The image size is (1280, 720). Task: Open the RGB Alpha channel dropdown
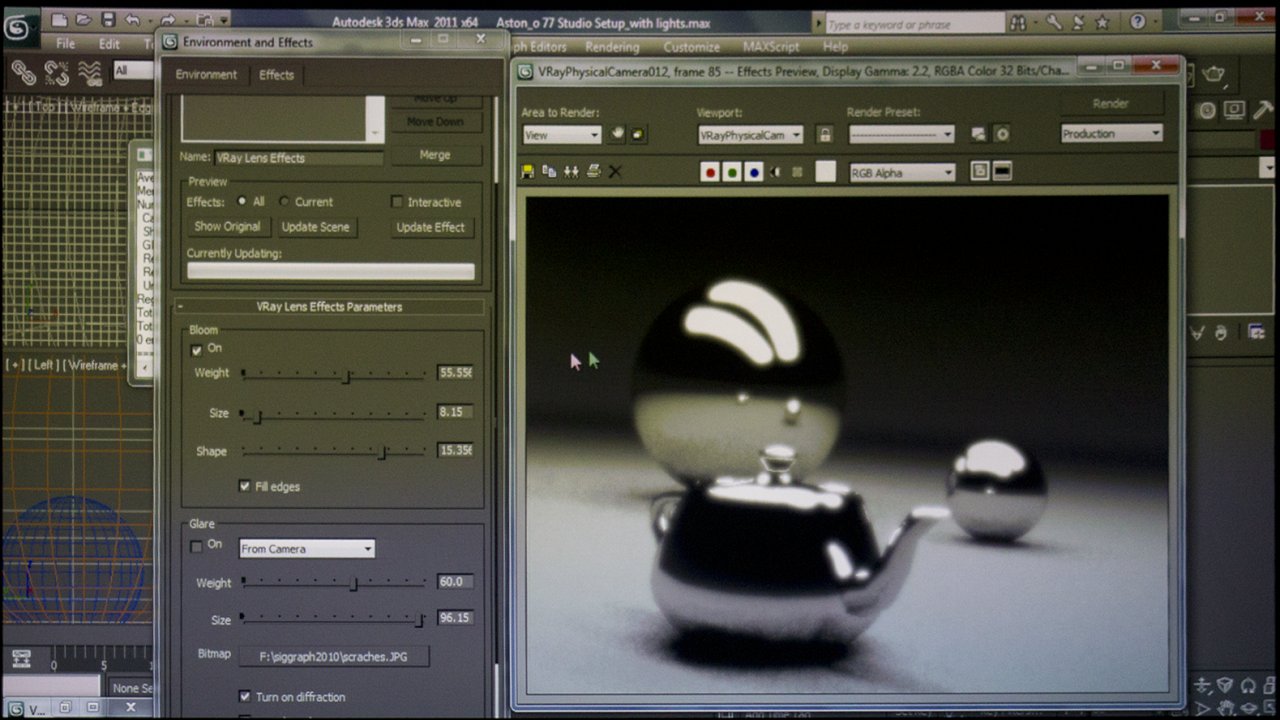pyautogui.click(x=902, y=173)
